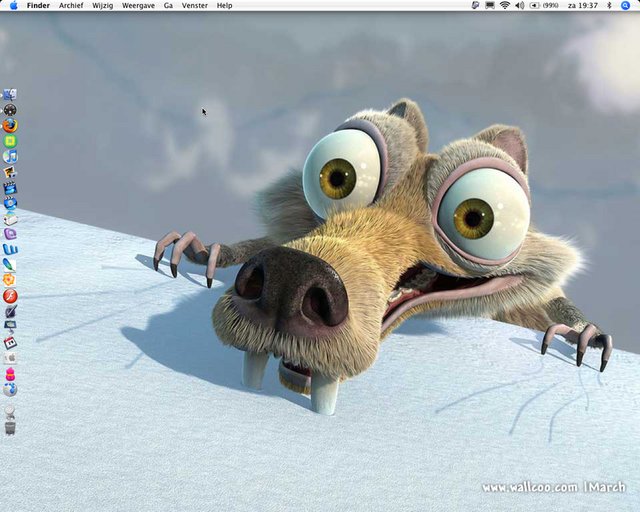The height and width of the screenshot is (512, 640).
Task: Open Microsoft Word from the dock
Action: pos(10,249)
